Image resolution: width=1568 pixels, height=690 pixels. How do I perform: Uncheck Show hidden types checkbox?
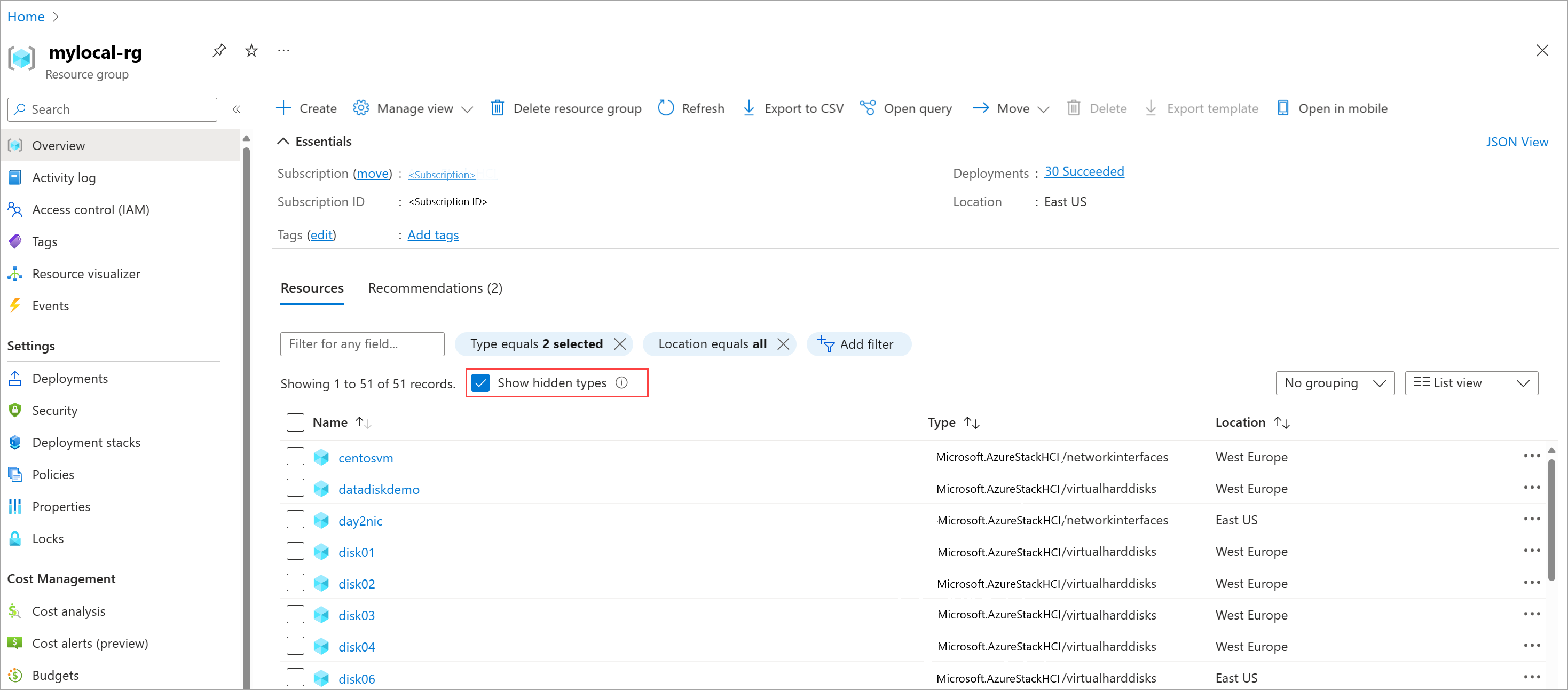pyautogui.click(x=480, y=382)
